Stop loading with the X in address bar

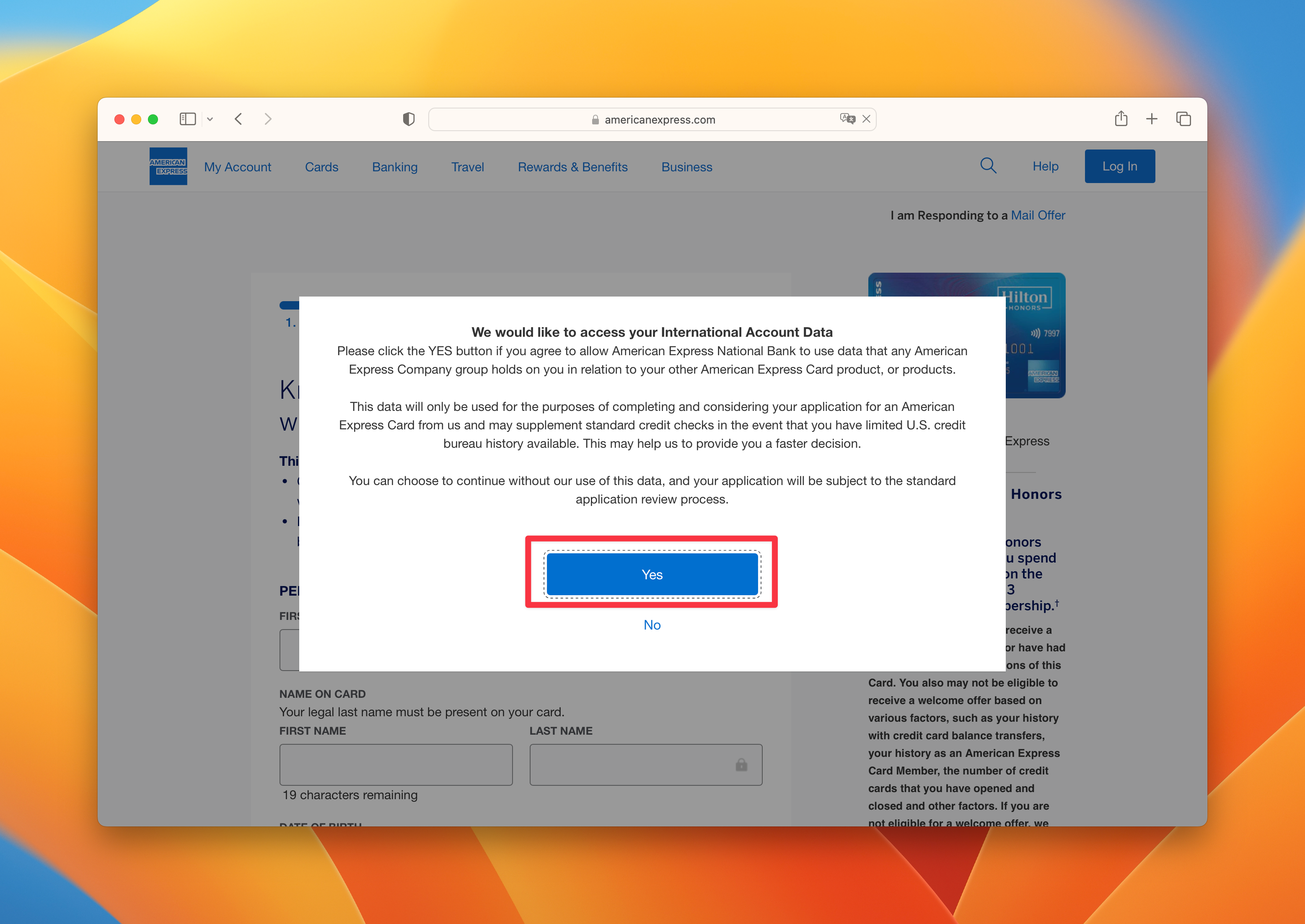pos(866,119)
